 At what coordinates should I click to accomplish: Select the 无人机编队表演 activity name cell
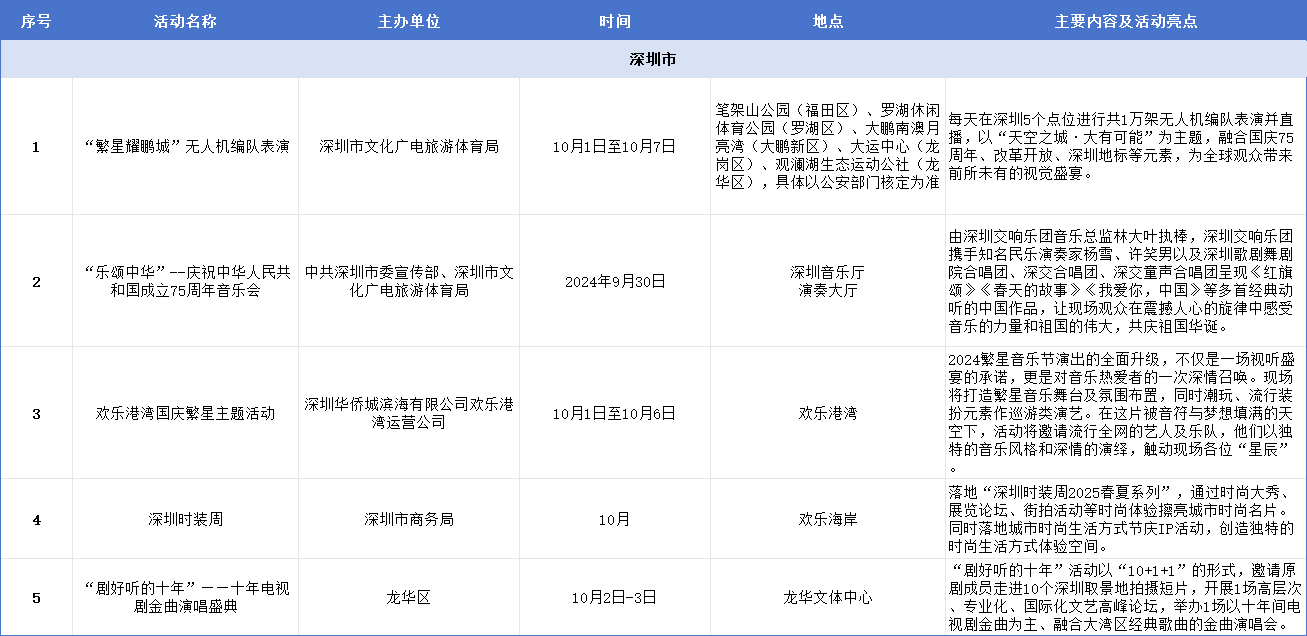[x=185, y=146]
